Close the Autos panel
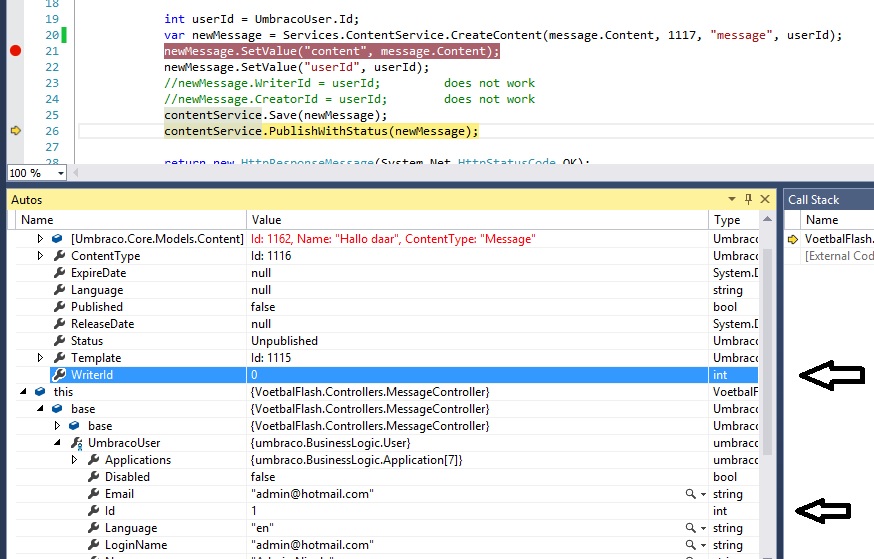This screenshot has width=874, height=559. tap(765, 199)
